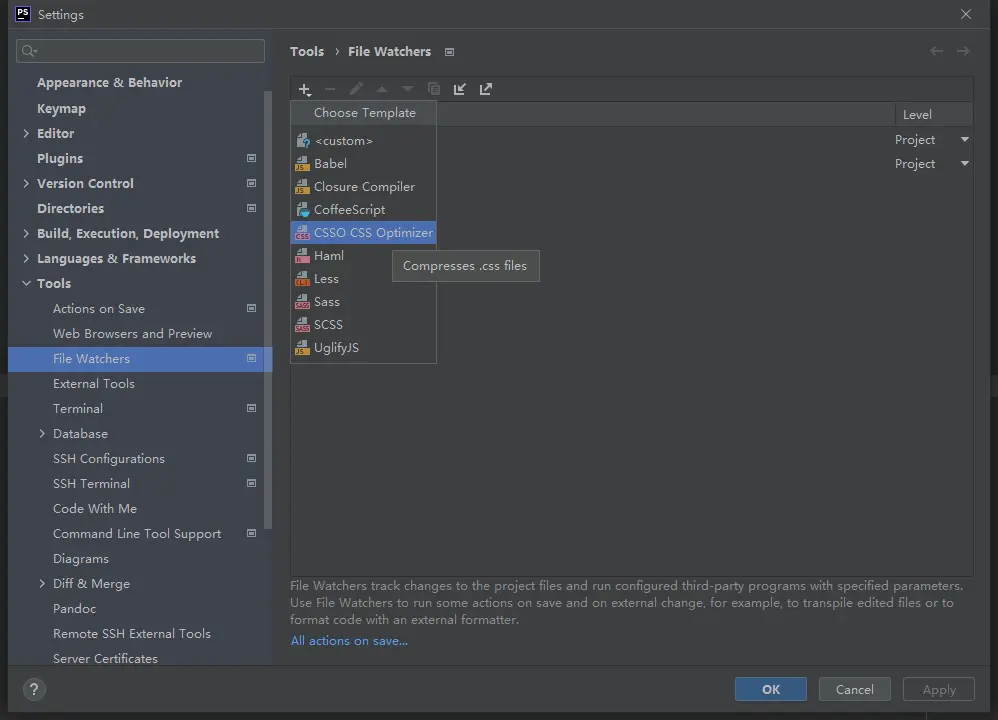Click the project-settings icon on SSH Configurations row
Viewport: 998px width, 720px height.
251,458
